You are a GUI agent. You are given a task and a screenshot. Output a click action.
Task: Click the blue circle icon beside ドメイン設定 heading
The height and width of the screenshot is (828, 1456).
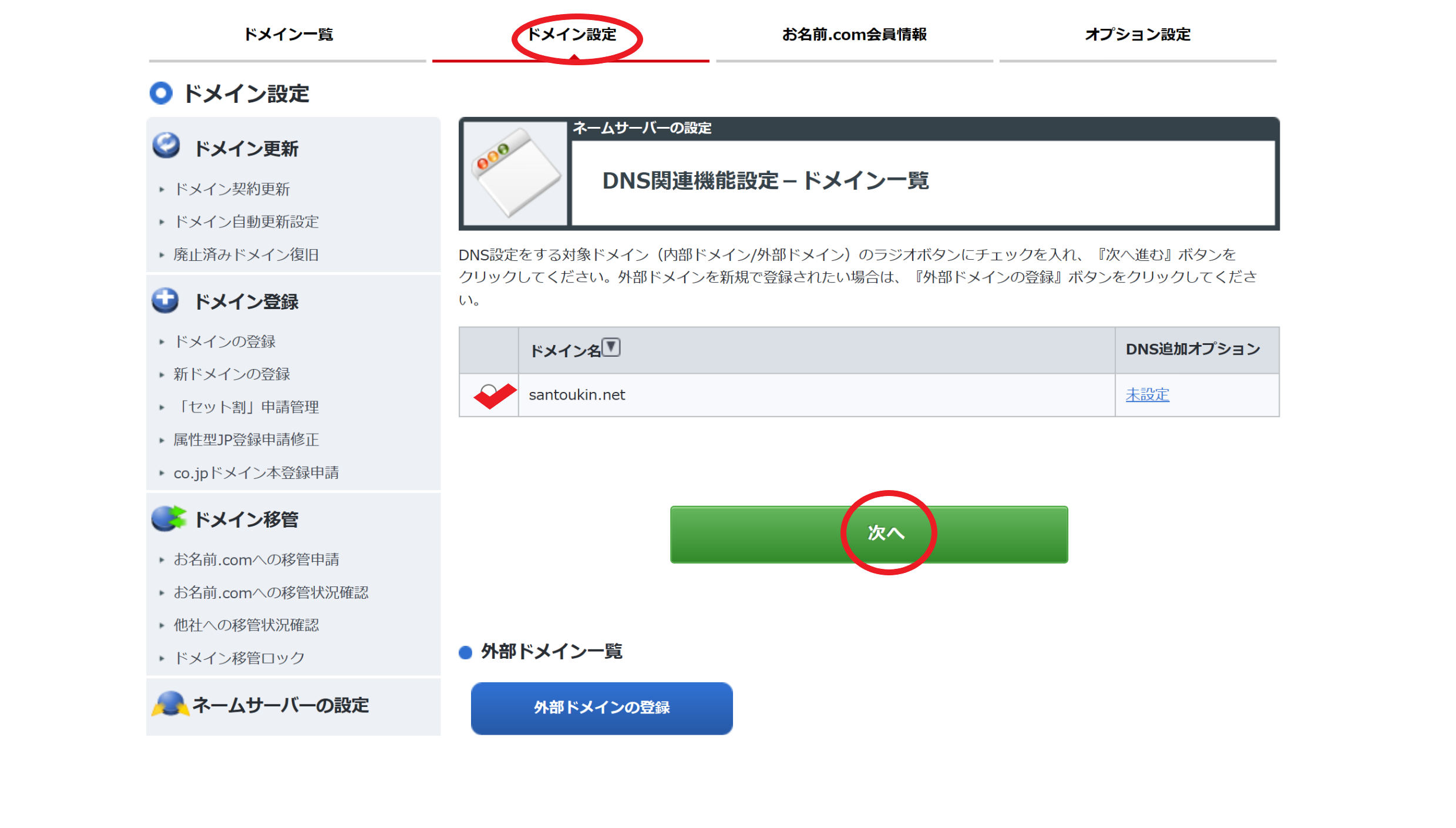click(161, 93)
